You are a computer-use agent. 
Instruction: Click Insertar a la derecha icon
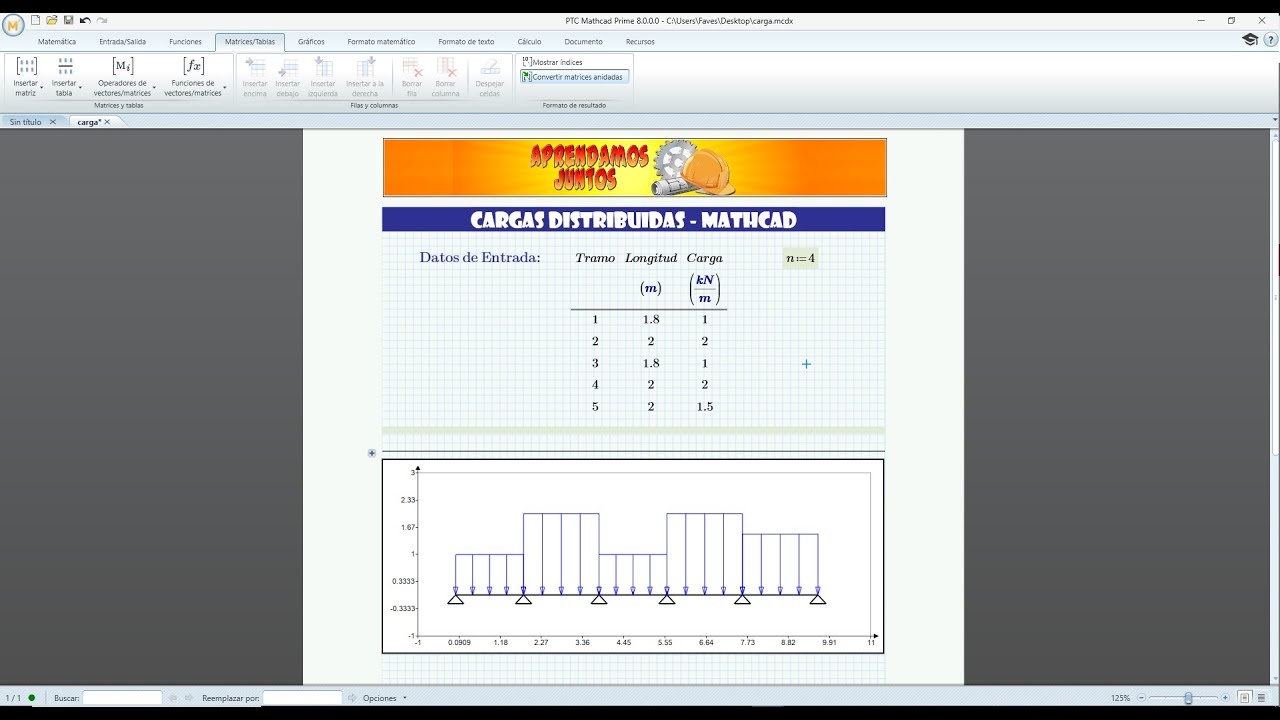(x=365, y=67)
